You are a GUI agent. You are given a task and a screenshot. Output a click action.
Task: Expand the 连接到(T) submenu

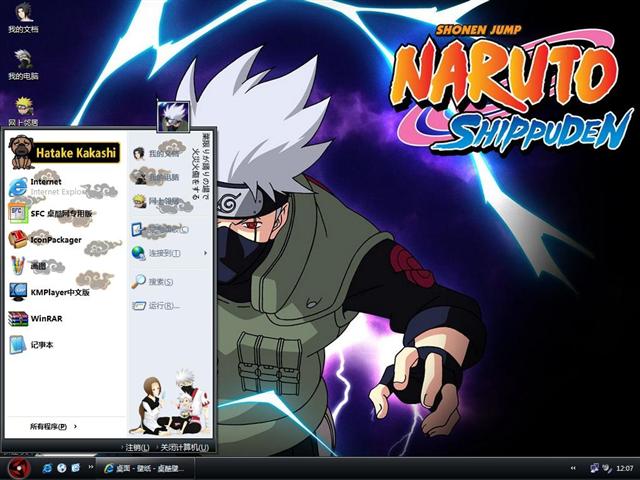[x=169, y=253]
